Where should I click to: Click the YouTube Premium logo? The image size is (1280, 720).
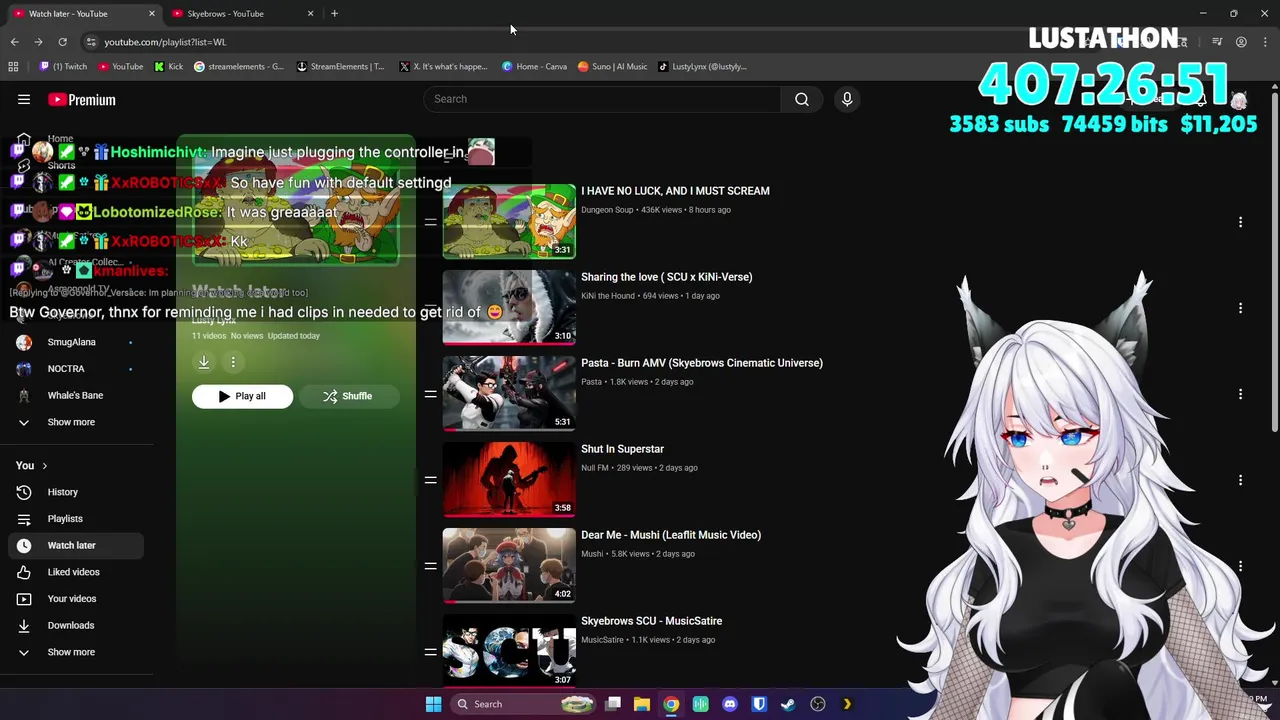82,99
